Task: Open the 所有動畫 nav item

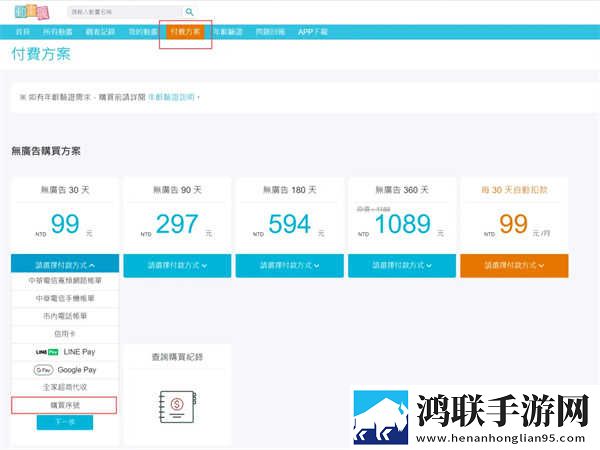Action: pyautogui.click(x=57, y=32)
